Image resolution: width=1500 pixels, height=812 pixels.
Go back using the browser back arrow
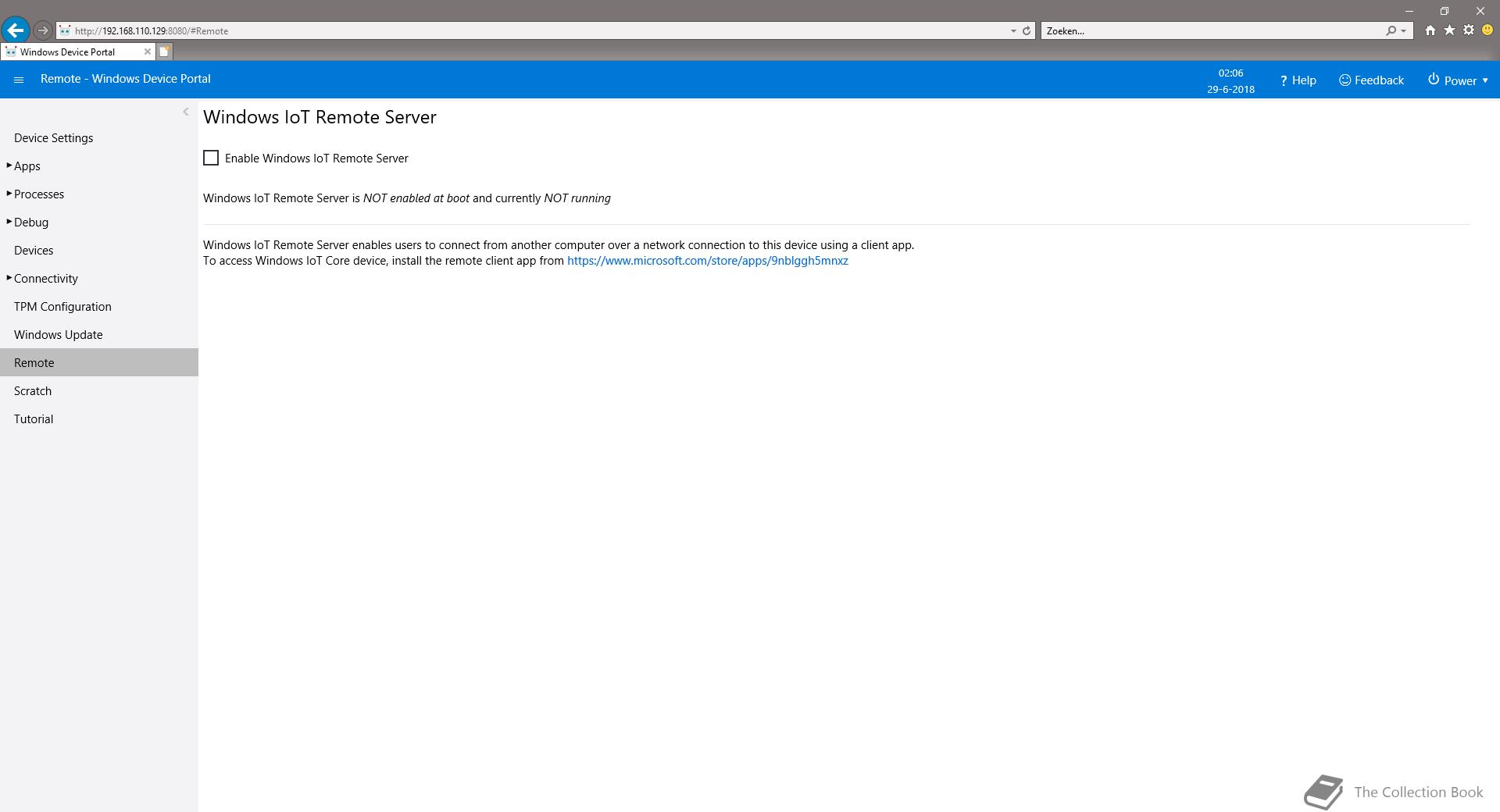(x=15, y=30)
